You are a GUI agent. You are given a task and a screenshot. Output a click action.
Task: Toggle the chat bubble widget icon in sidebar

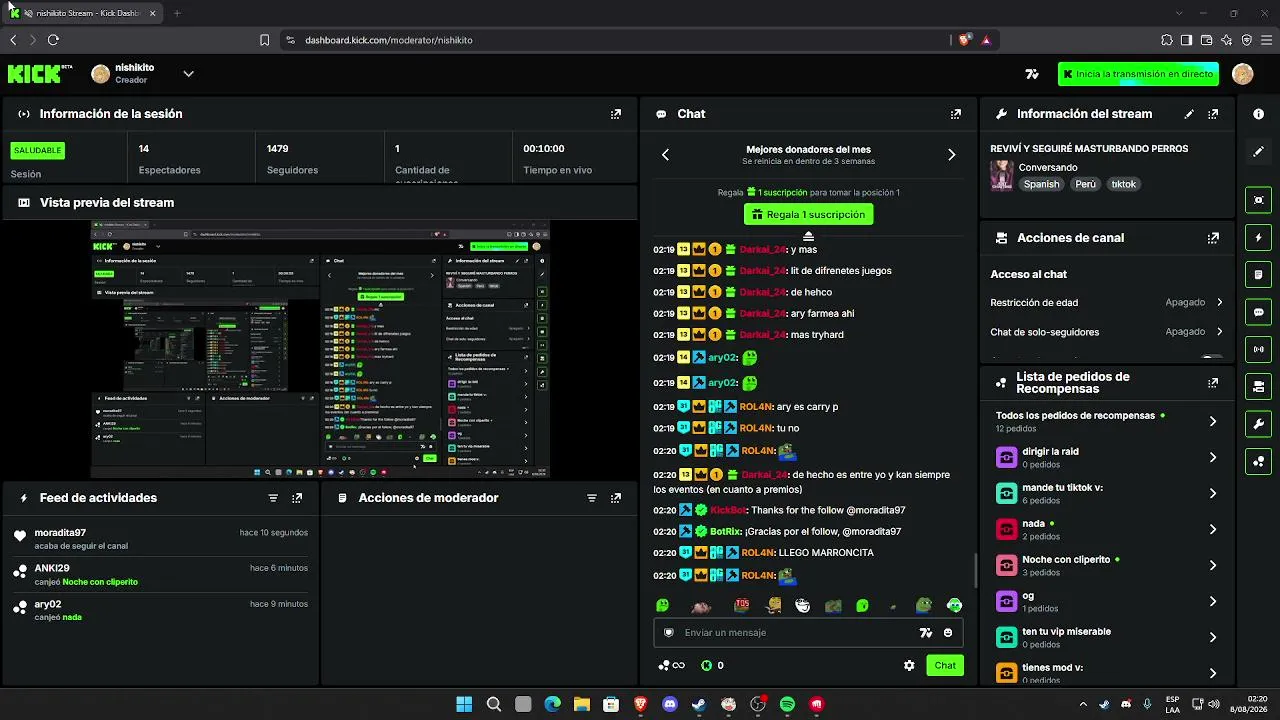point(1258,312)
